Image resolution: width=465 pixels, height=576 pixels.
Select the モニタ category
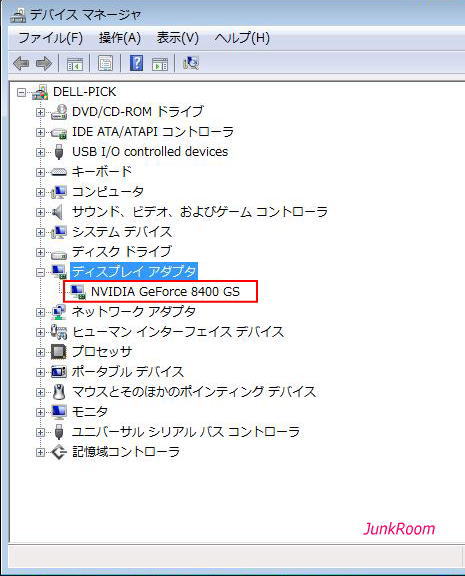click(90, 412)
